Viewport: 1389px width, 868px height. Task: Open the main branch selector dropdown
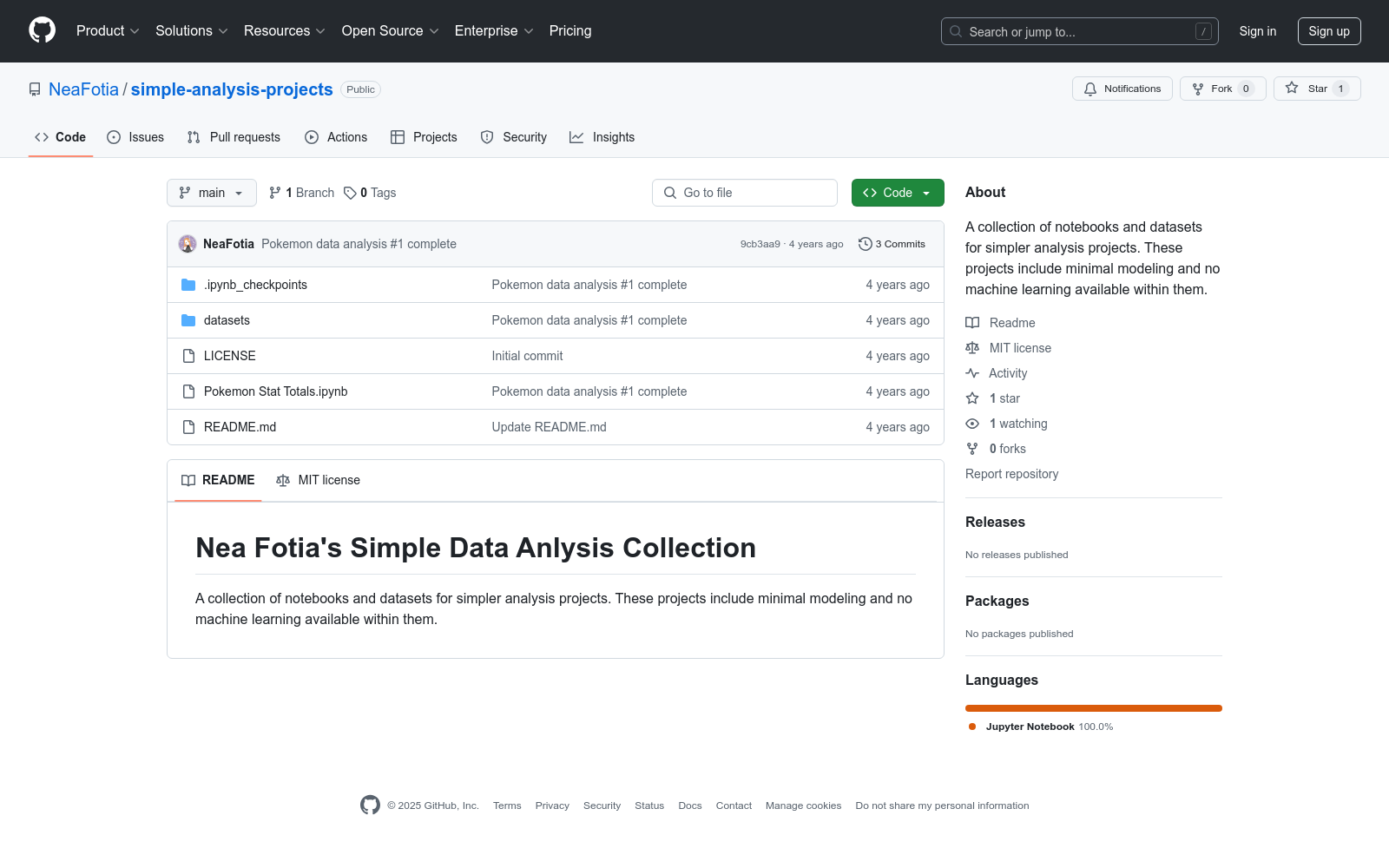212,193
